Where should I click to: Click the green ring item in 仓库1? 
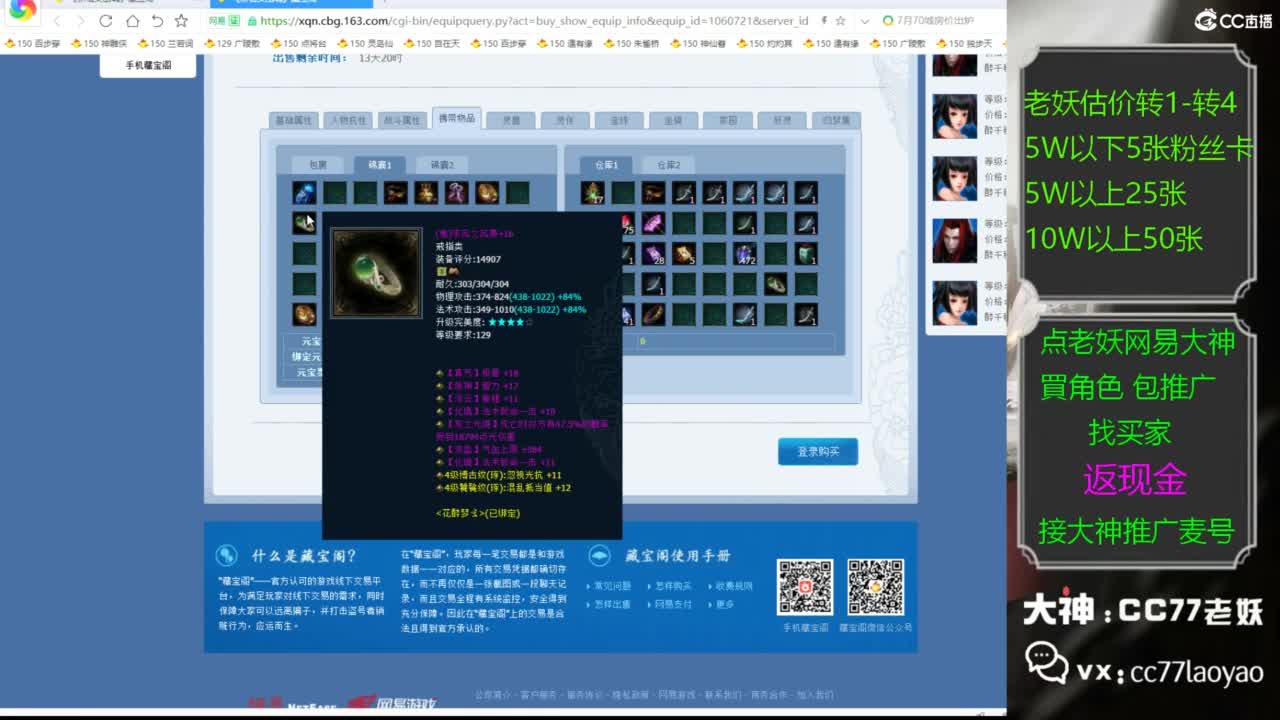[x=776, y=285]
